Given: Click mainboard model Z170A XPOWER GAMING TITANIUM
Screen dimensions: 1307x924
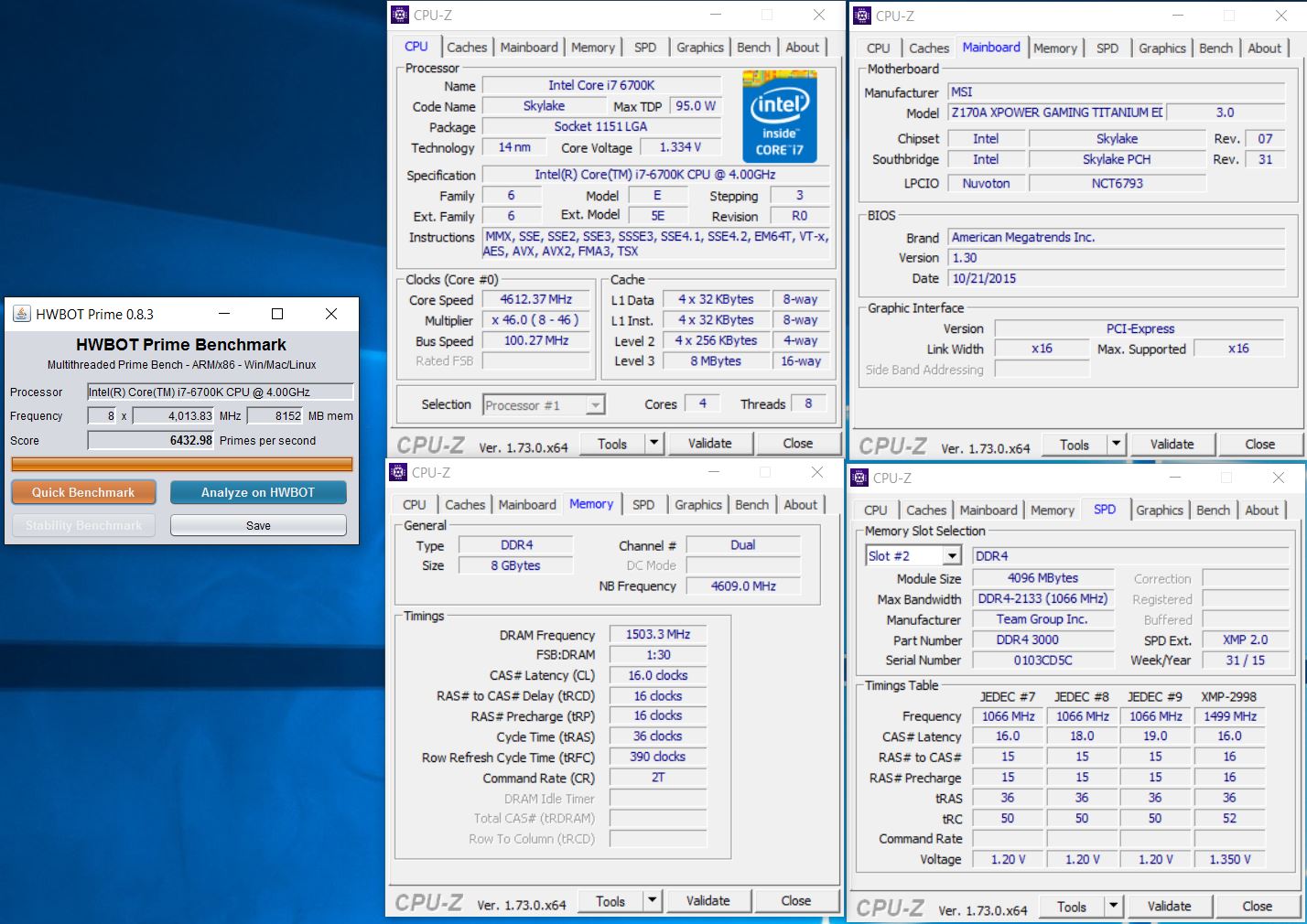Looking at the screenshot, I should point(1057,113).
